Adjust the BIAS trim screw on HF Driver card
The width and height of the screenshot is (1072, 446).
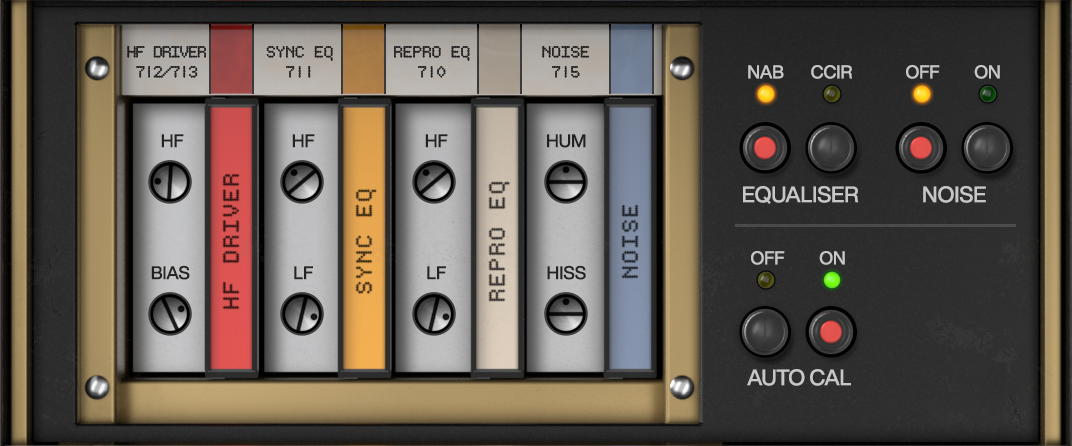coord(170,313)
